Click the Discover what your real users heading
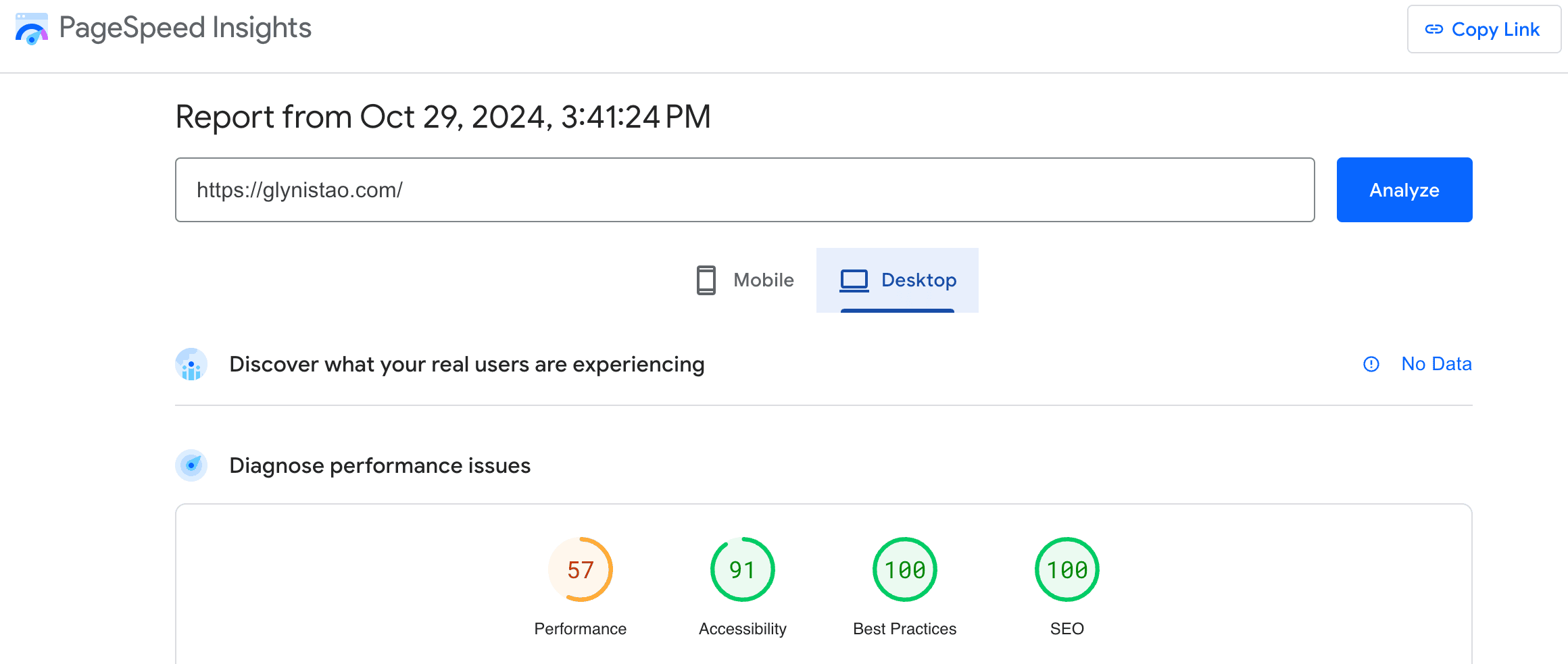This screenshot has width=1568, height=664. click(467, 364)
